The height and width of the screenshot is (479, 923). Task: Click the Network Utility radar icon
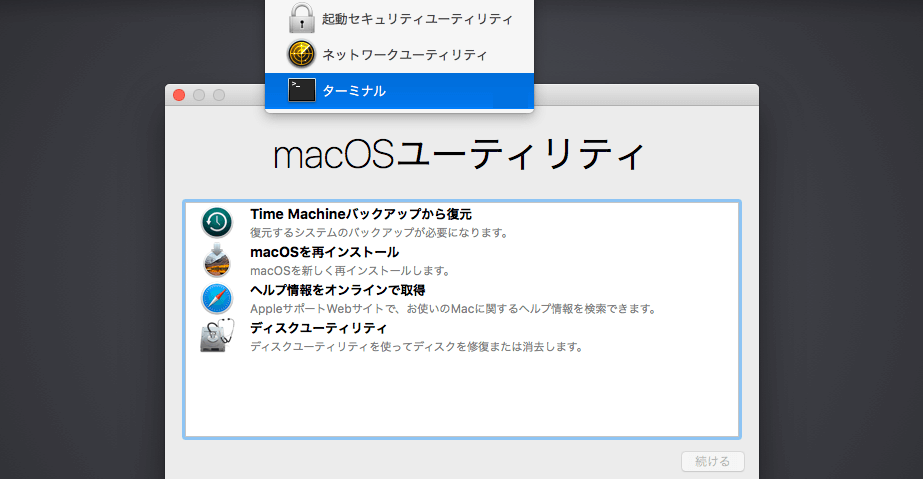pos(301,54)
